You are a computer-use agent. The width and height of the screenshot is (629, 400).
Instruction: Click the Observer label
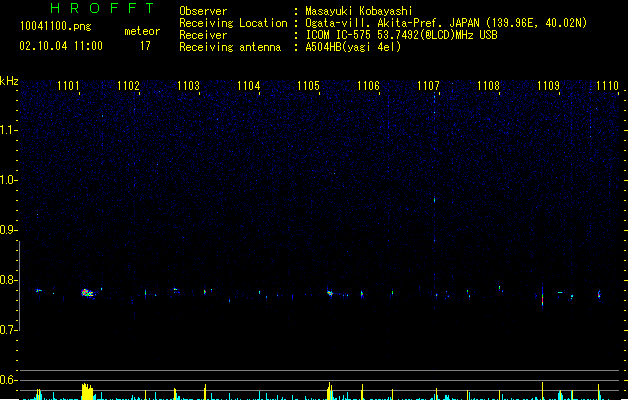coord(203,11)
